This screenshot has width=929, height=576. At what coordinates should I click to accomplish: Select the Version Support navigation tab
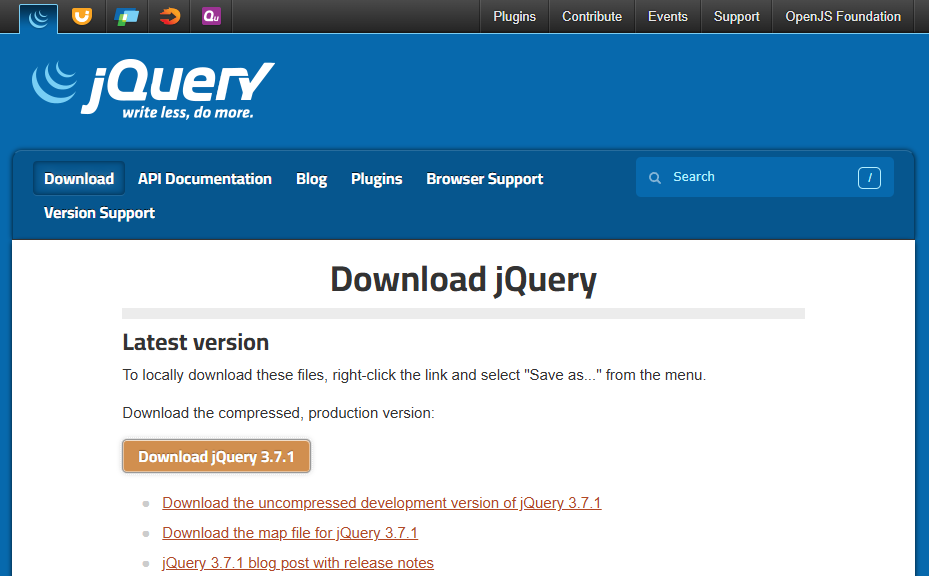[99, 213]
